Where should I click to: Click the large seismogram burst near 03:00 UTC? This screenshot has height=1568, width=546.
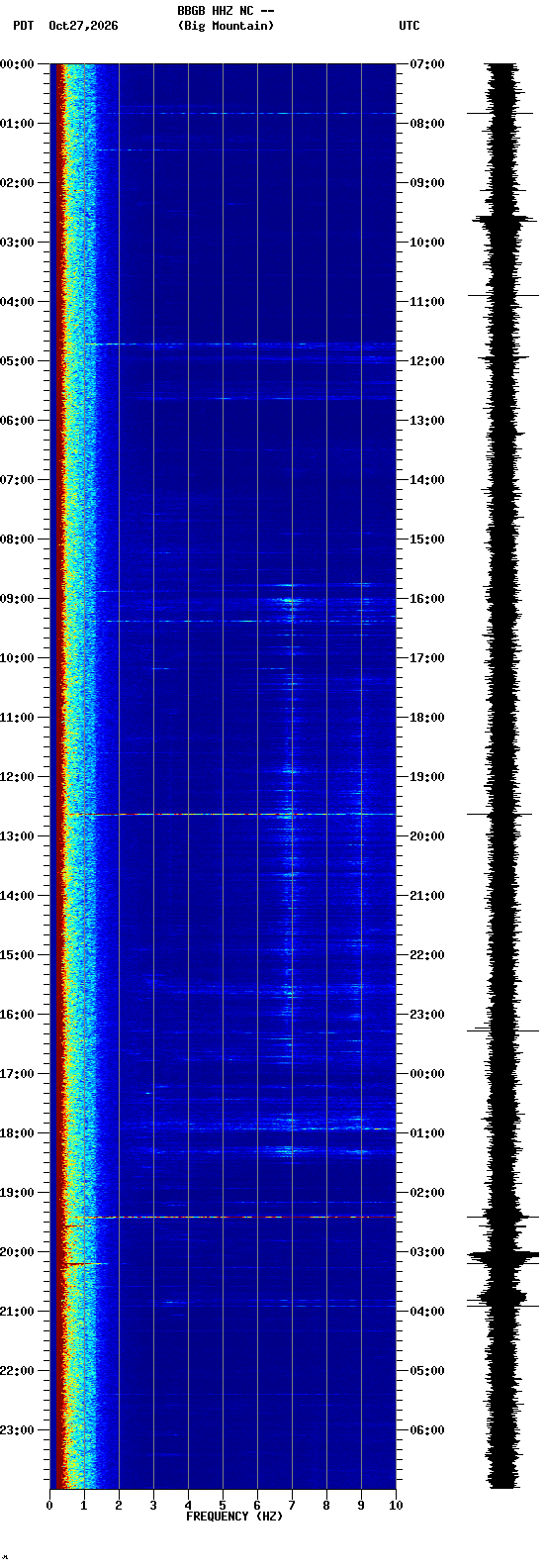pyautogui.click(x=503, y=1257)
